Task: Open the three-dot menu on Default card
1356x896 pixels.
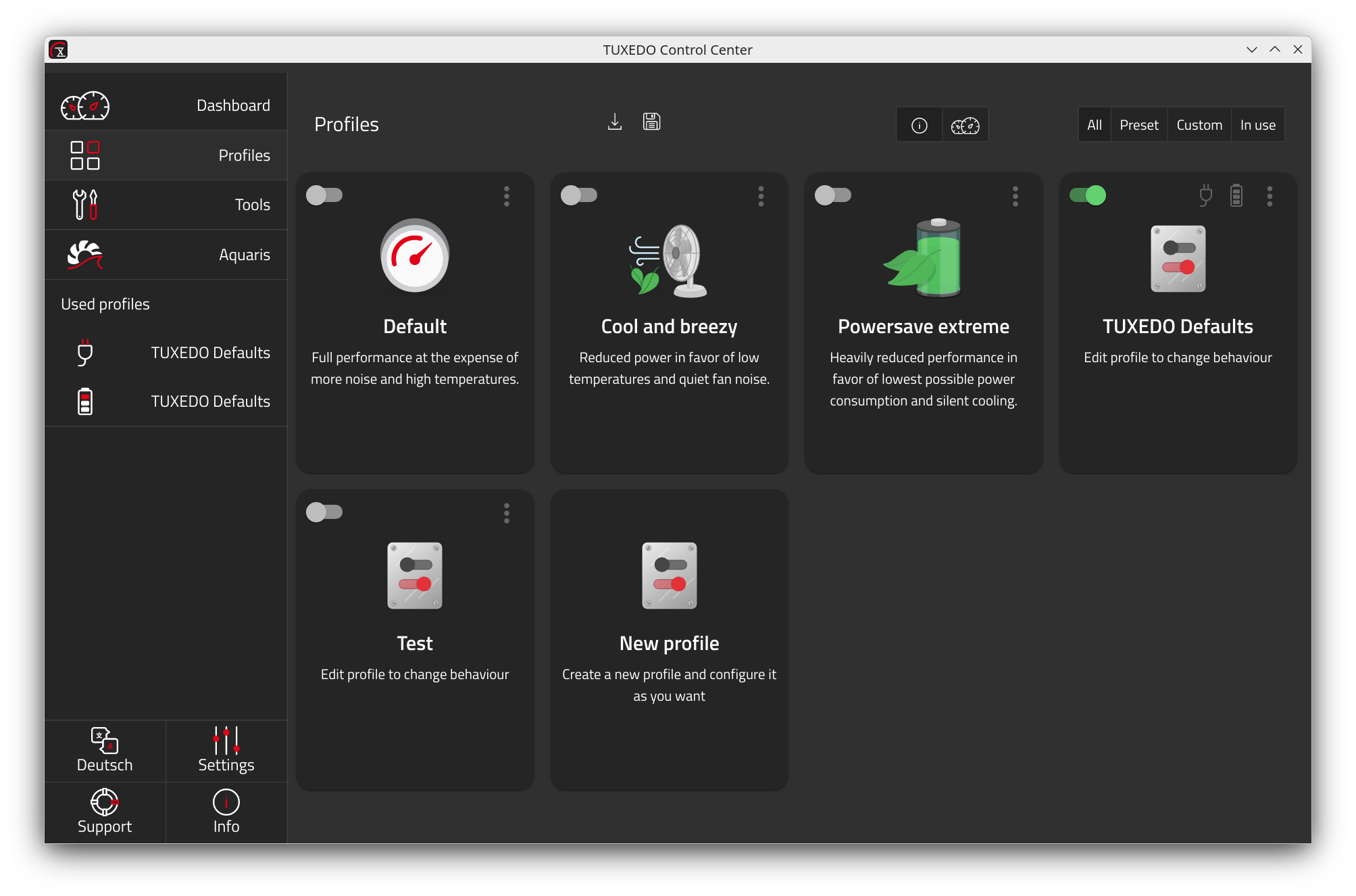Action: tap(507, 197)
